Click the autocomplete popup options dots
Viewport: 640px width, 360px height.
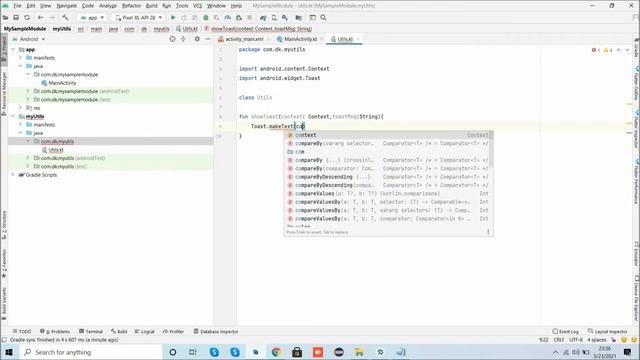(x=488, y=232)
